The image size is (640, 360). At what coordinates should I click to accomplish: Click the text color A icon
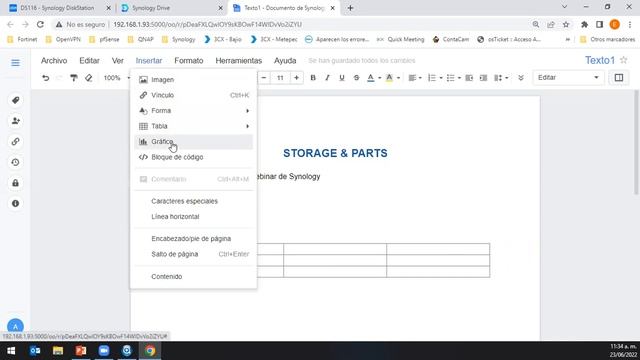(x=371, y=78)
